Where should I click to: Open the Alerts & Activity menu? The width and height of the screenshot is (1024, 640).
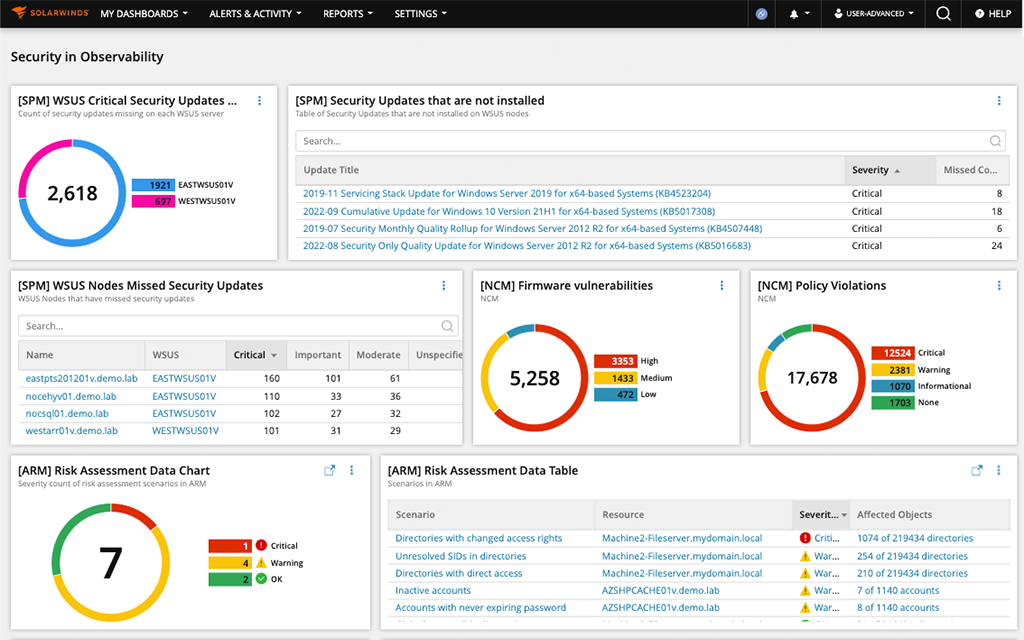255,14
